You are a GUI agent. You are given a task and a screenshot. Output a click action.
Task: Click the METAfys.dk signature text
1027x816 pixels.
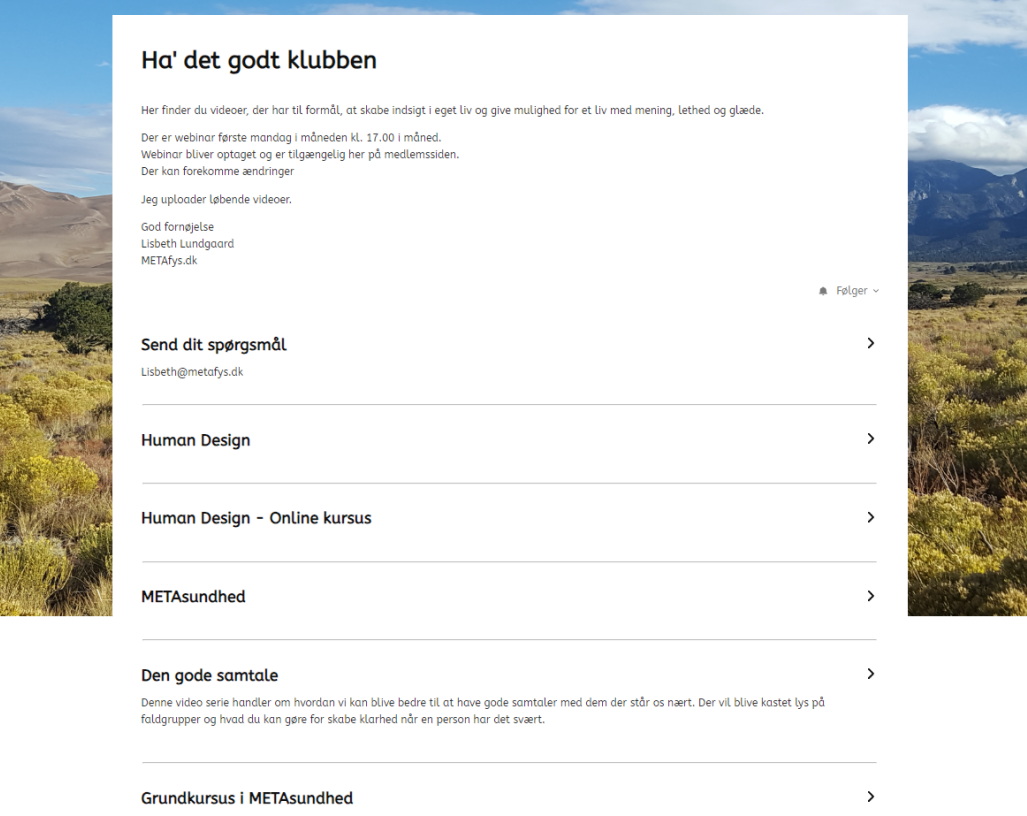pos(169,261)
